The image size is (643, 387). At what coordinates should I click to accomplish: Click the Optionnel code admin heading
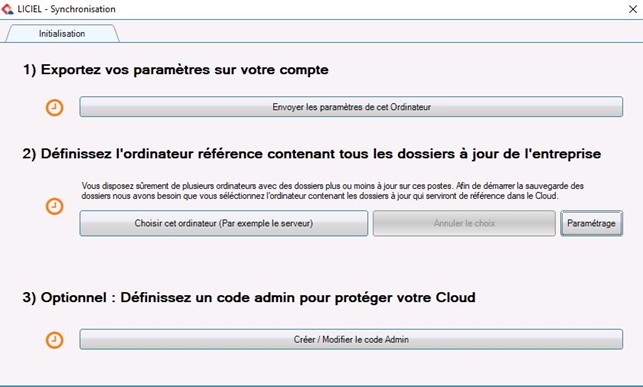coord(249,297)
